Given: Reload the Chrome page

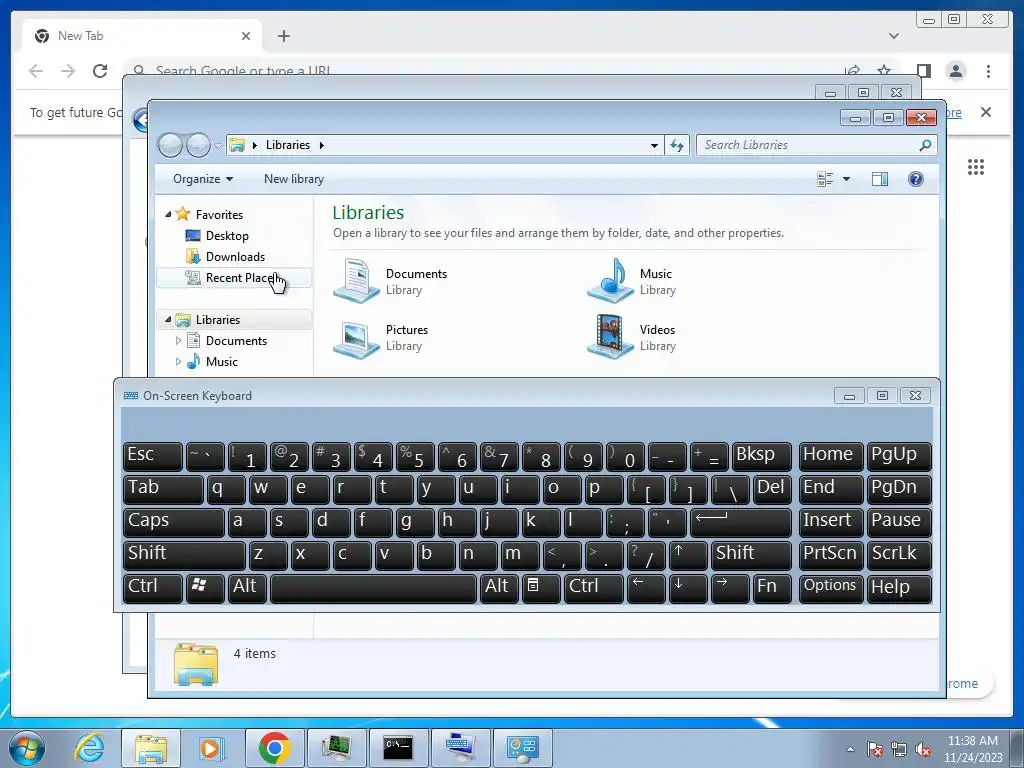Looking at the screenshot, I should click(100, 71).
